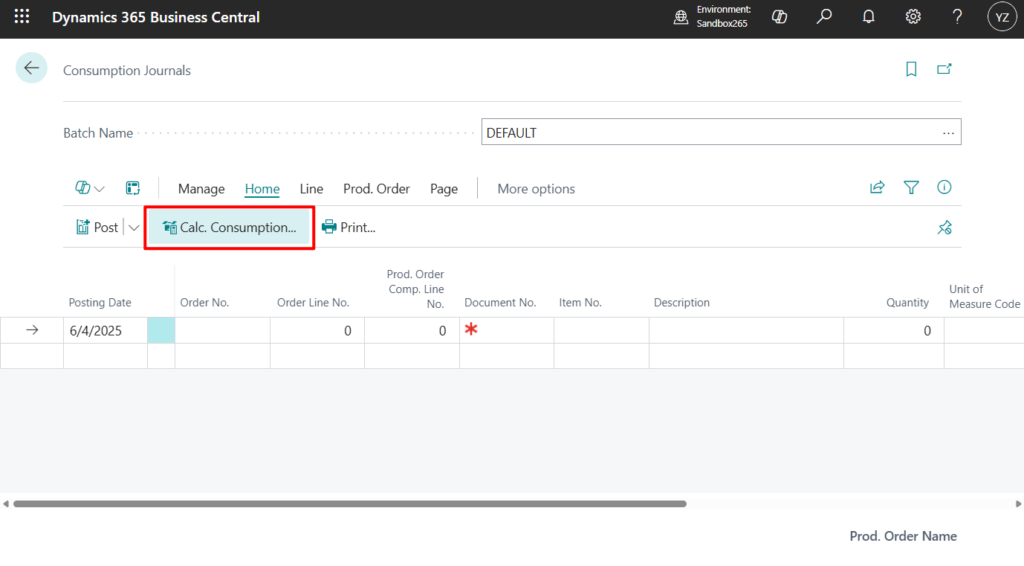Go back using the arrow button
The height and width of the screenshot is (566, 1024).
tap(31, 68)
